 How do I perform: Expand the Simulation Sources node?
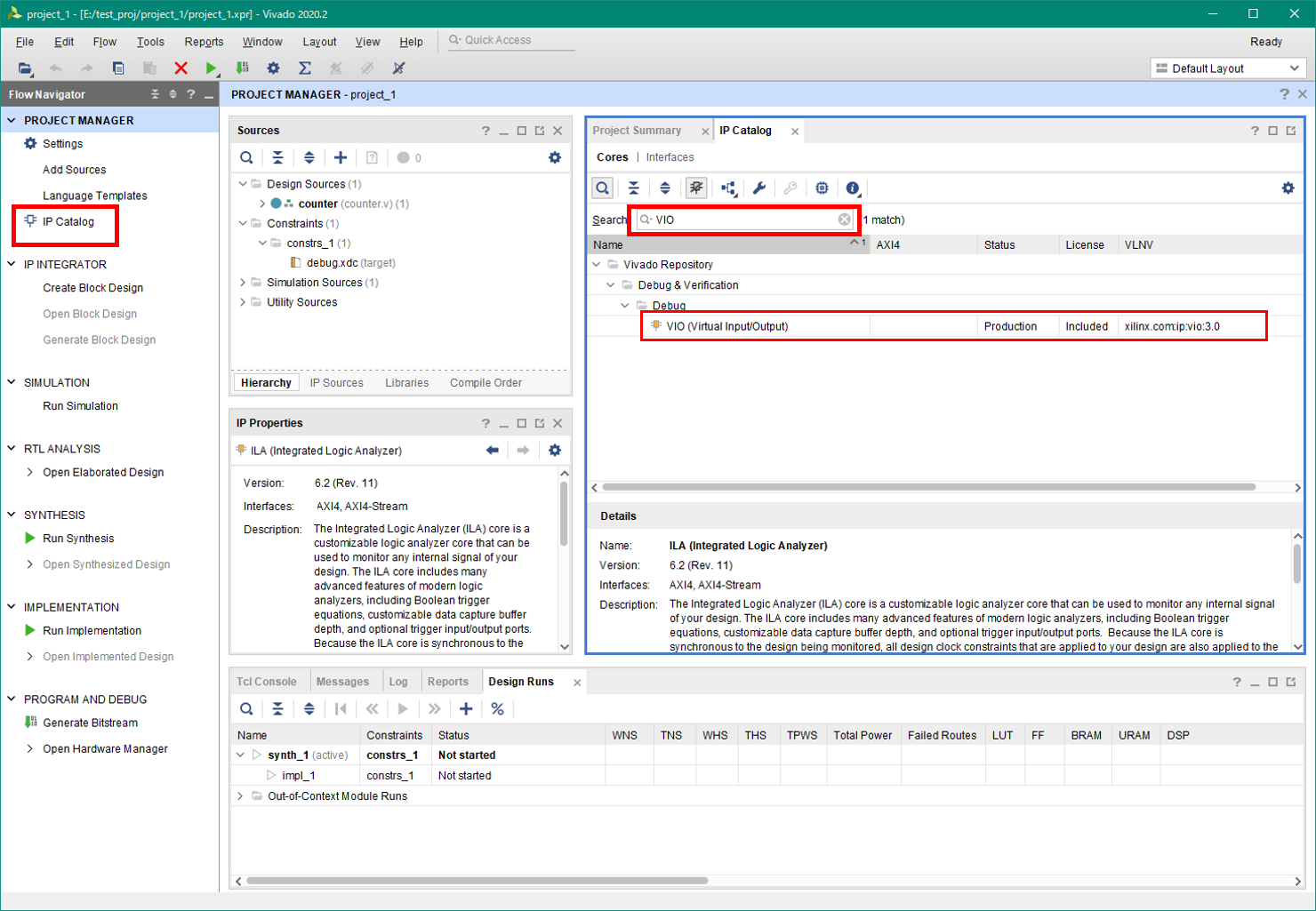243,283
